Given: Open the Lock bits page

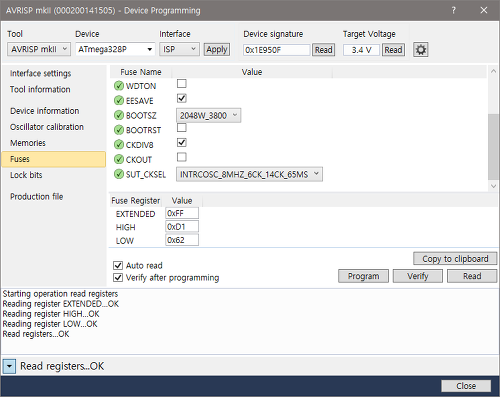Looking at the screenshot, I should coord(26,175).
